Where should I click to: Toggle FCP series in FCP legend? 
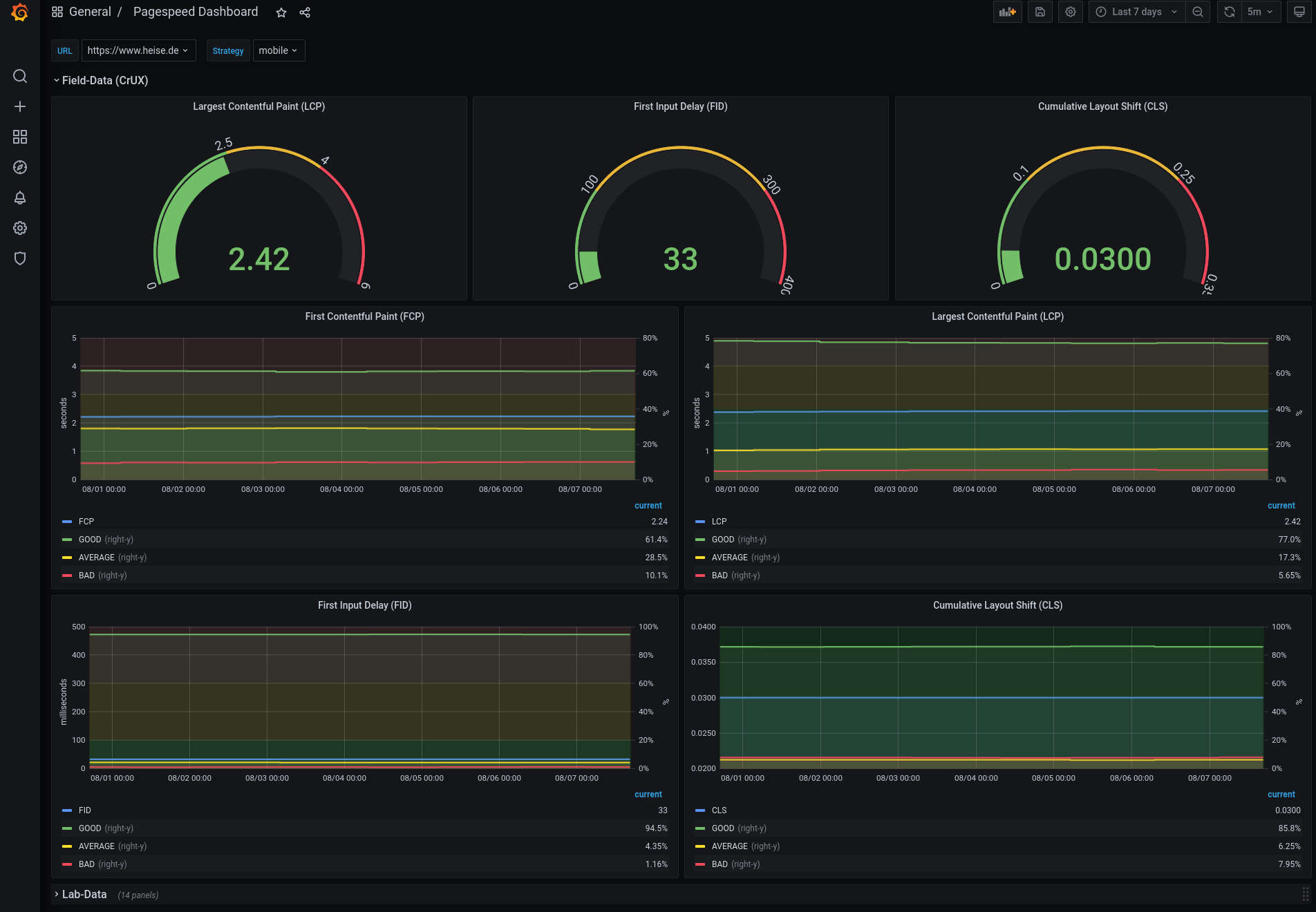click(86, 522)
